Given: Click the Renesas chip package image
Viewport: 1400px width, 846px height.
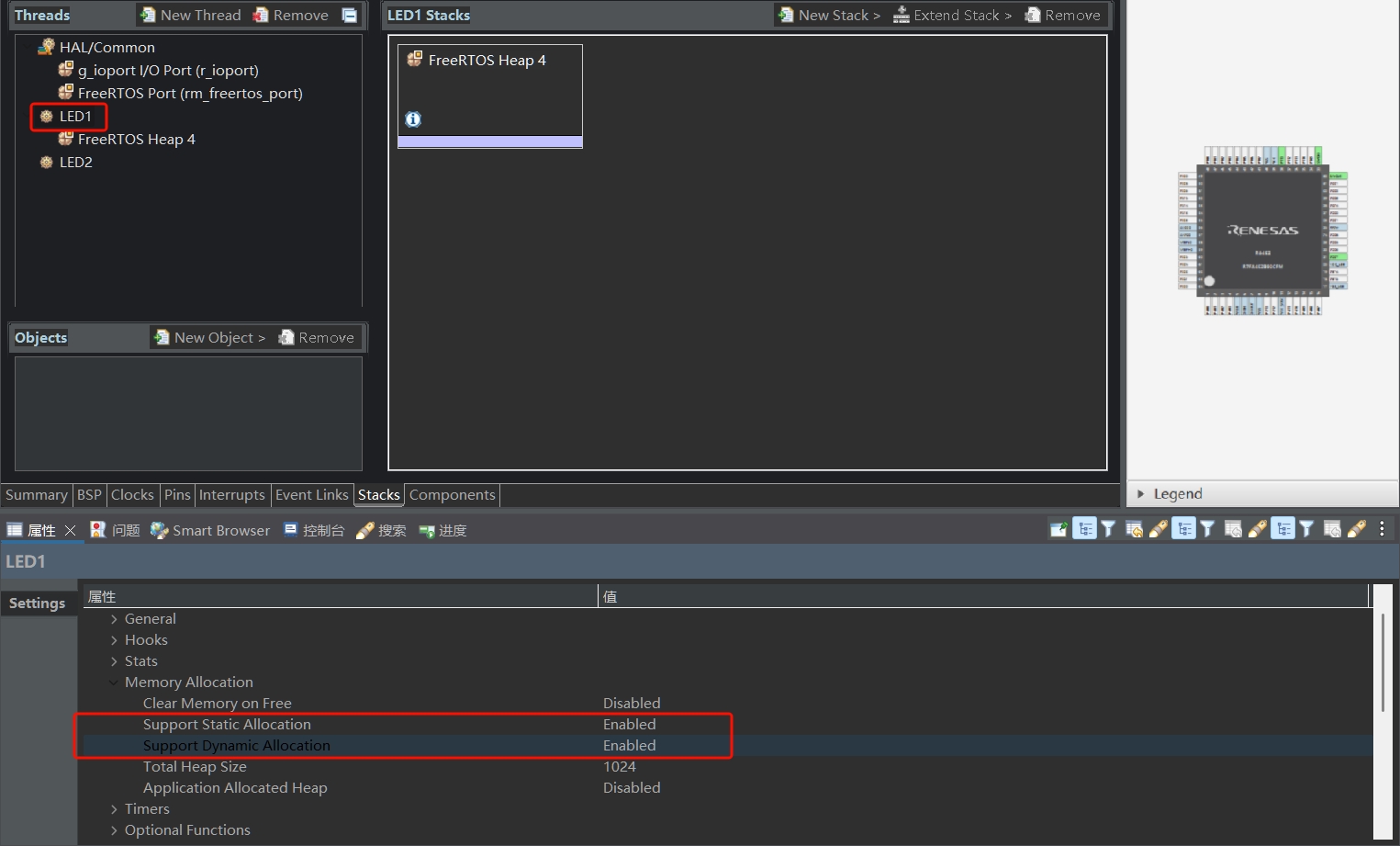Looking at the screenshot, I should pos(1262,231).
